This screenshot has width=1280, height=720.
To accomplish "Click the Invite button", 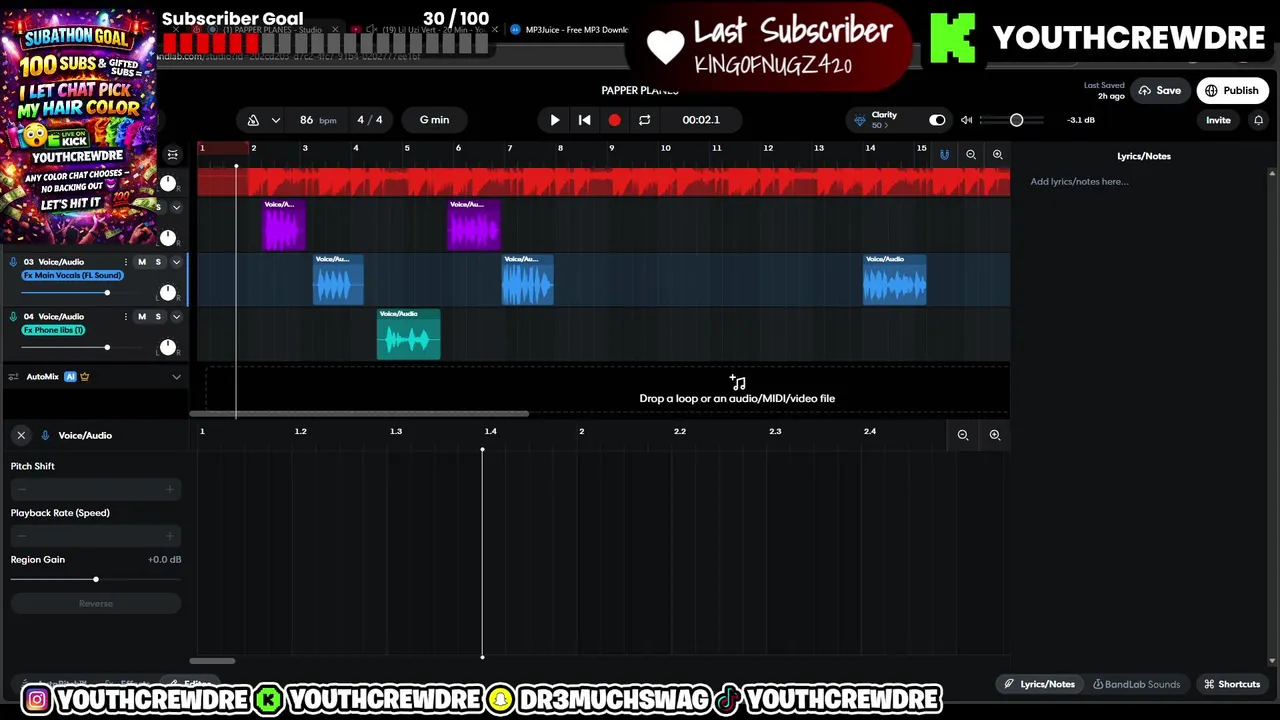I will (1218, 120).
